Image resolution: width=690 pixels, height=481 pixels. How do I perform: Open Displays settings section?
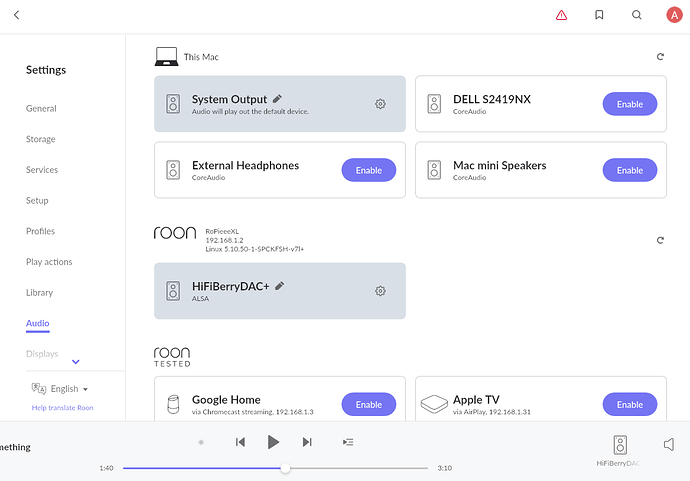pos(42,354)
